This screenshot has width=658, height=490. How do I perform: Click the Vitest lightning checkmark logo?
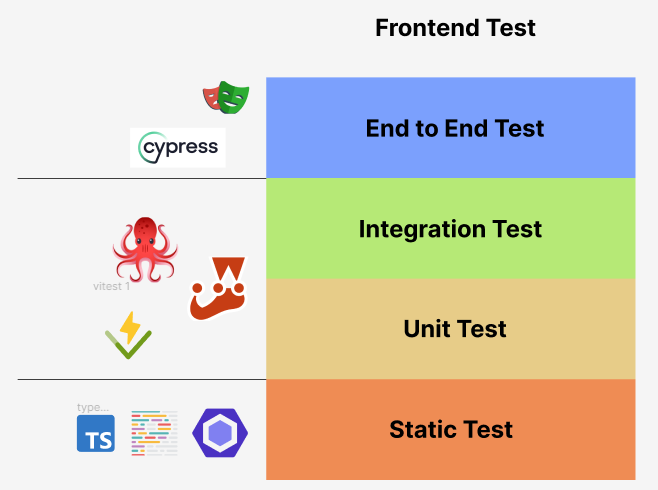128,335
